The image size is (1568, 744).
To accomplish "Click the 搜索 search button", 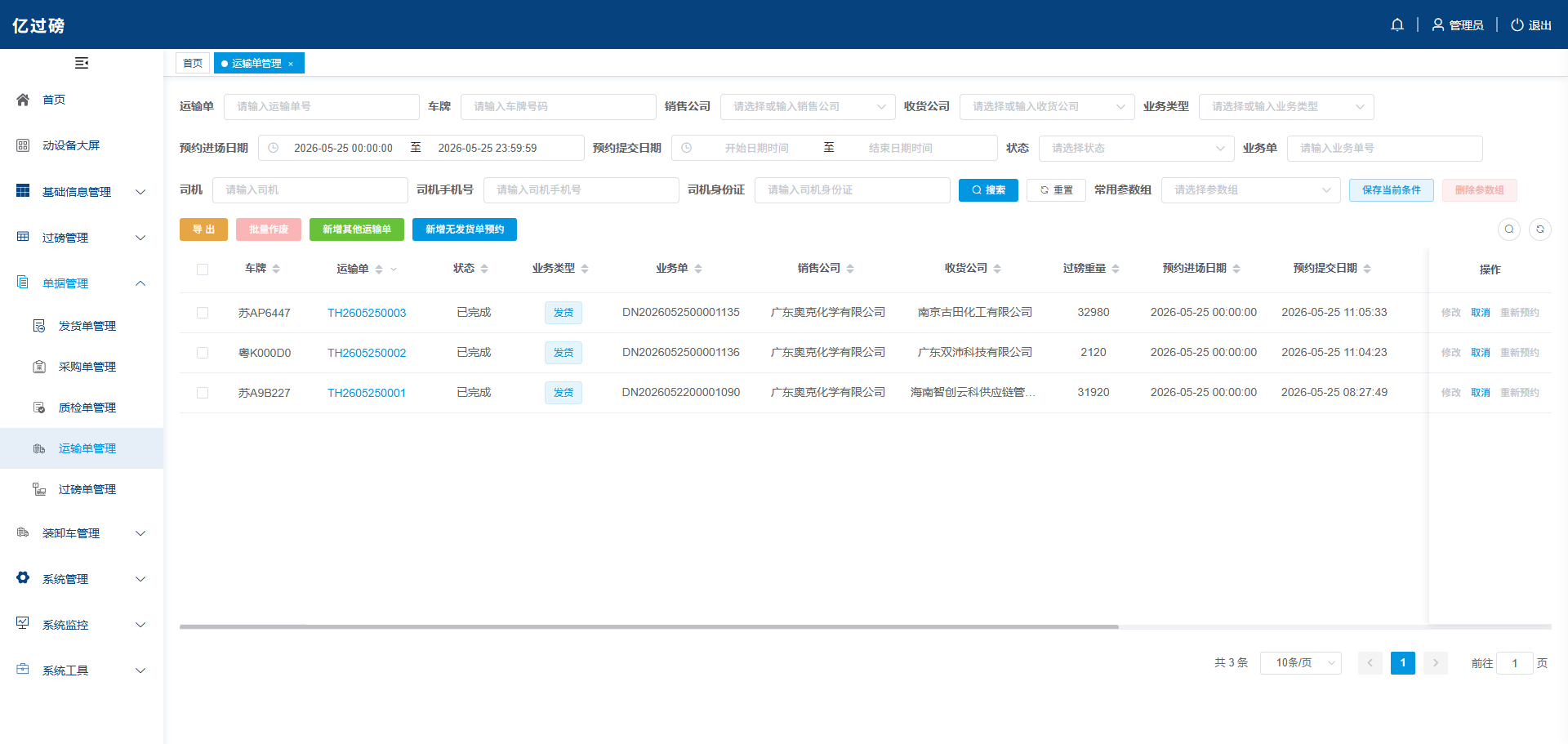I will (x=988, y=190).
